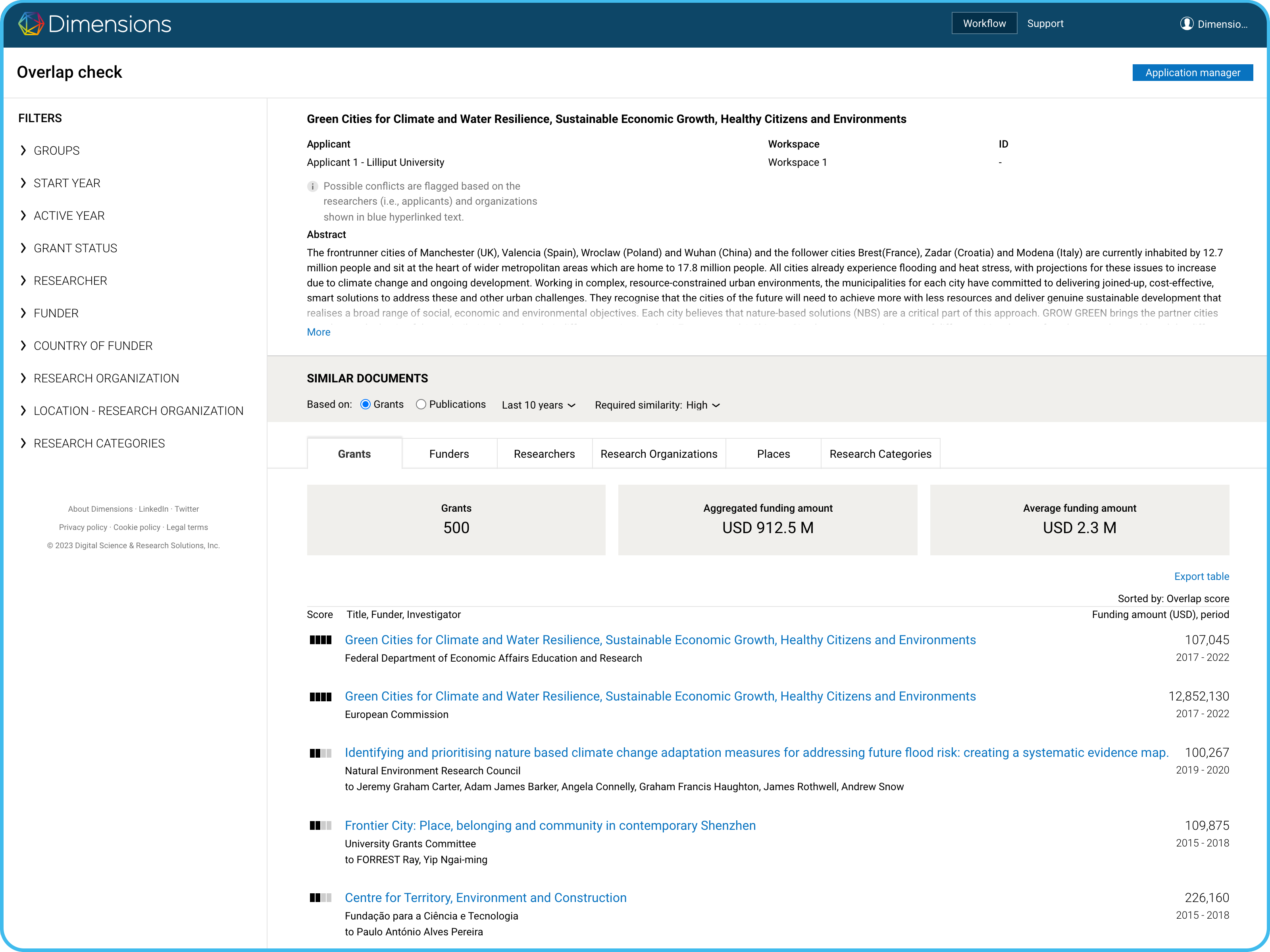
Task: Click score indicator for Frontier City grant
Action: pos(320,825)
